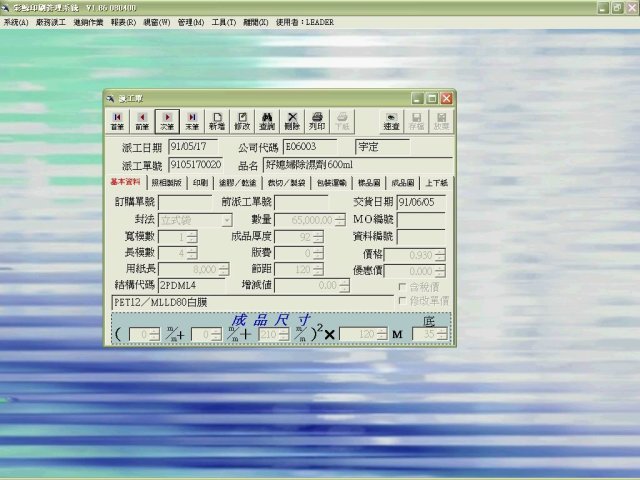Expand the 封法 dropdown
The image size is (640, 480).
coord(227,220)
